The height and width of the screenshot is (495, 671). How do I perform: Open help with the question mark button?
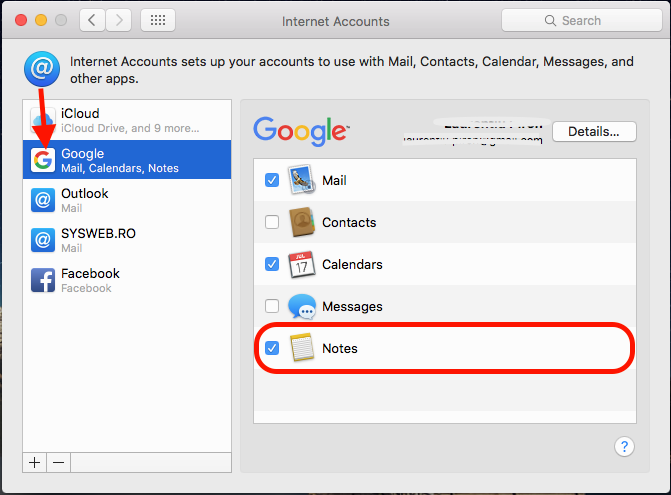(624, 447)
